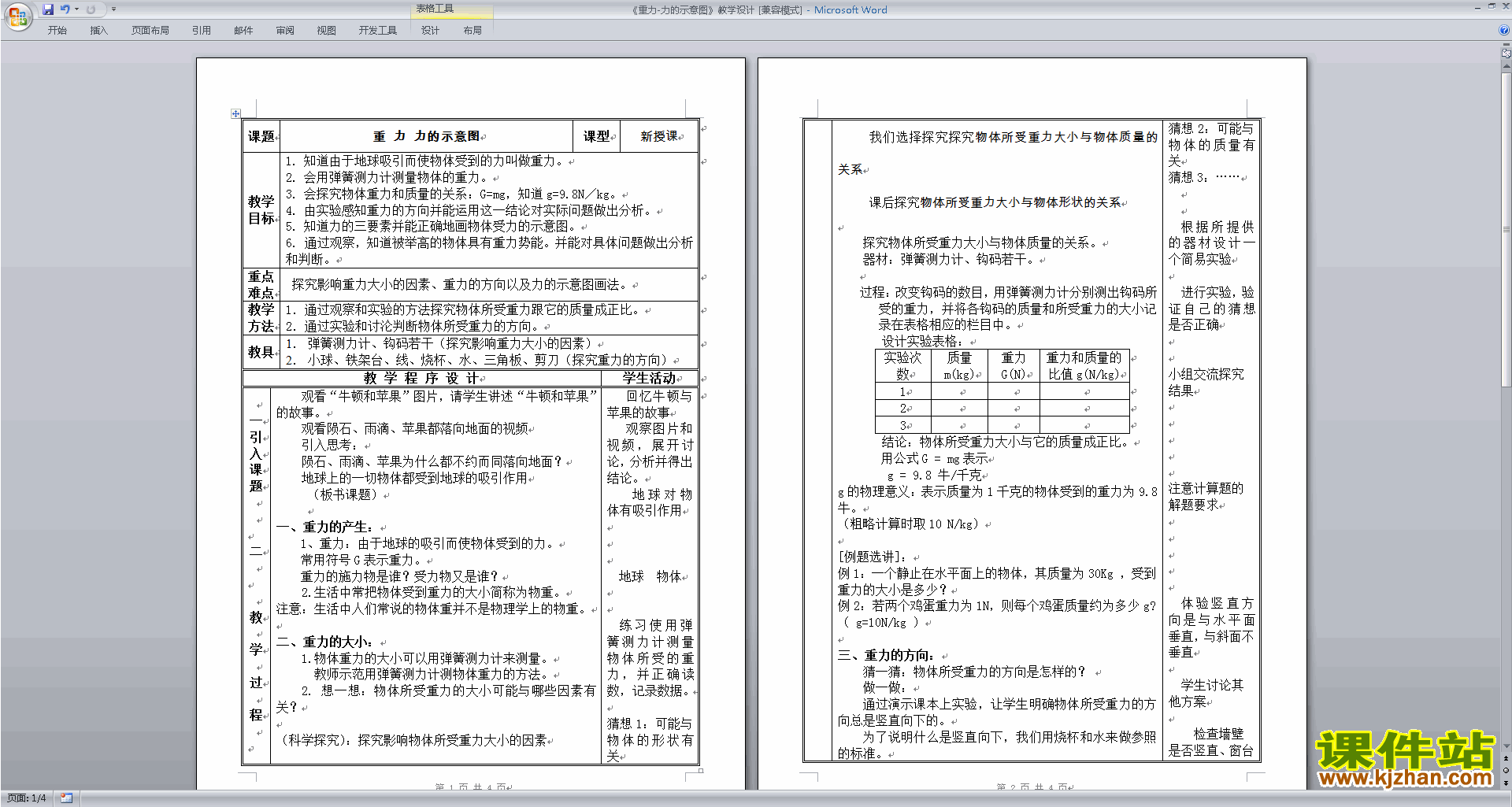This screenshot has width=1512, height=807.
Task: Click the text 地球 物体 in student activity column
Action: pyautogui.click(x=650, y=576)
